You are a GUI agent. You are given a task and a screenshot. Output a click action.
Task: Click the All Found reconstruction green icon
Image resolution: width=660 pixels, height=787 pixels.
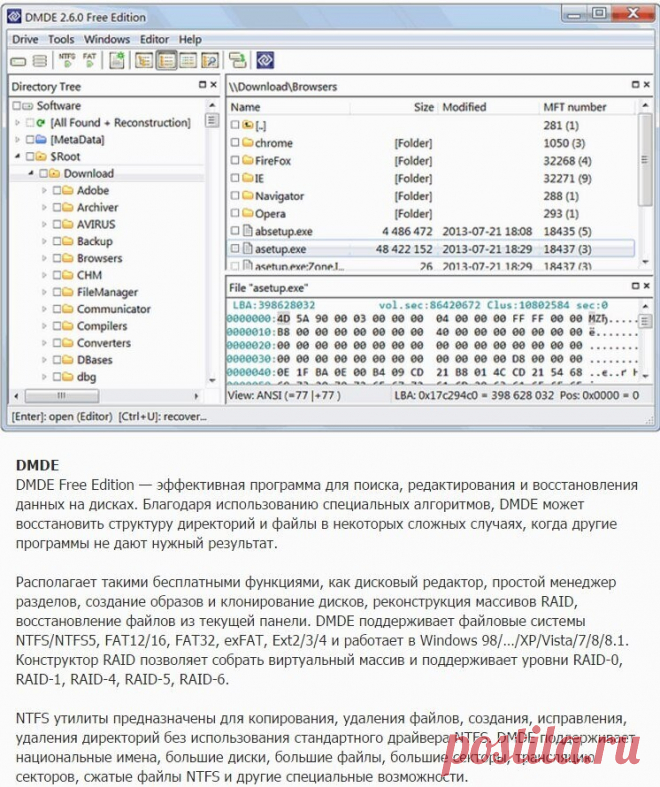point(41,122)
